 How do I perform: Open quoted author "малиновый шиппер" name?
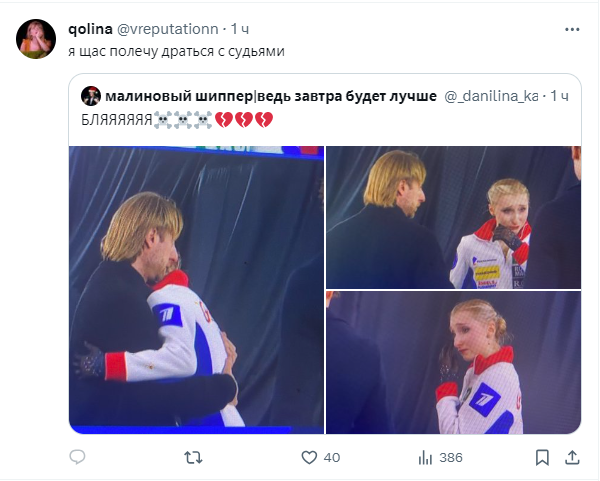coord(270,96)
